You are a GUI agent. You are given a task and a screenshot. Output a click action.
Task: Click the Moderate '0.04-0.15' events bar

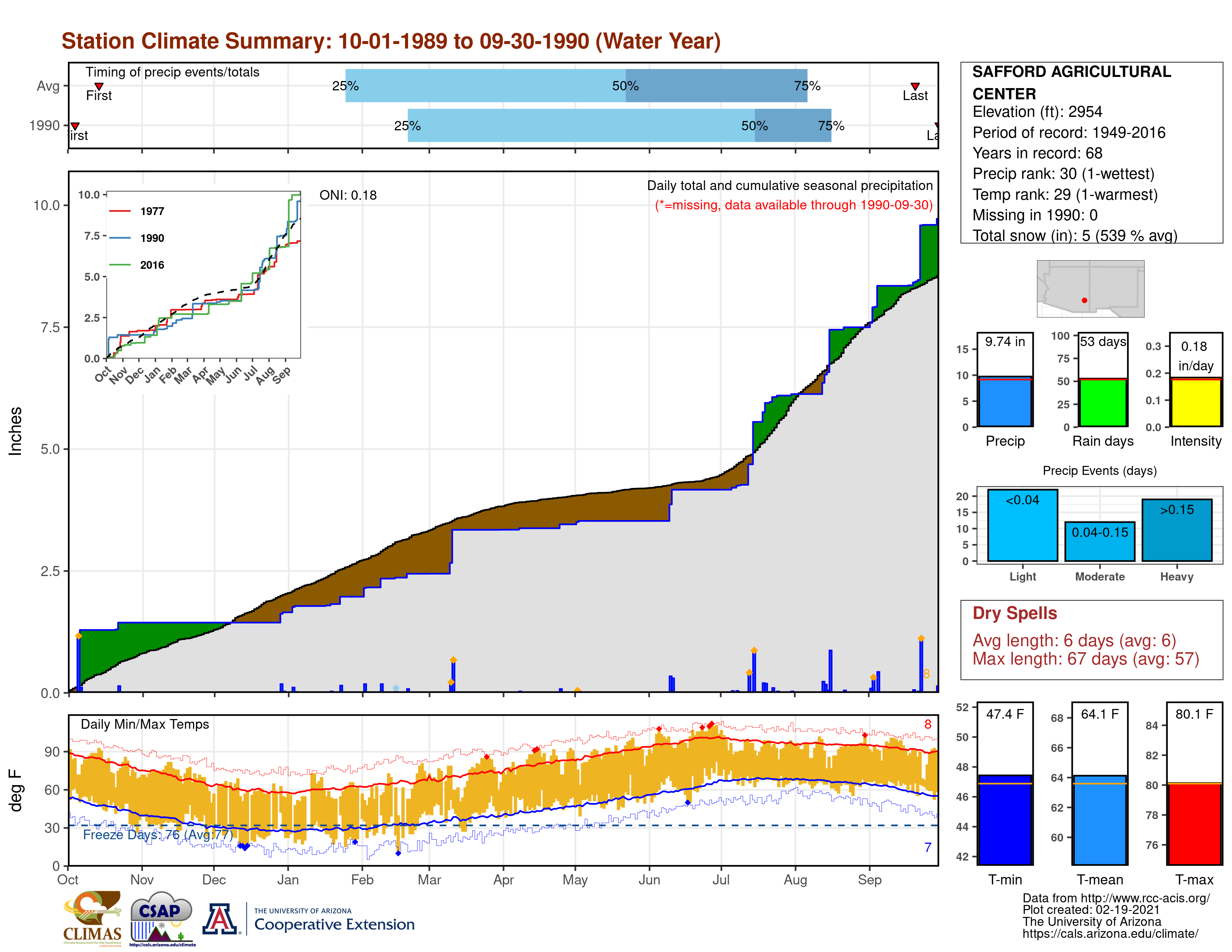coord(1099,541)
